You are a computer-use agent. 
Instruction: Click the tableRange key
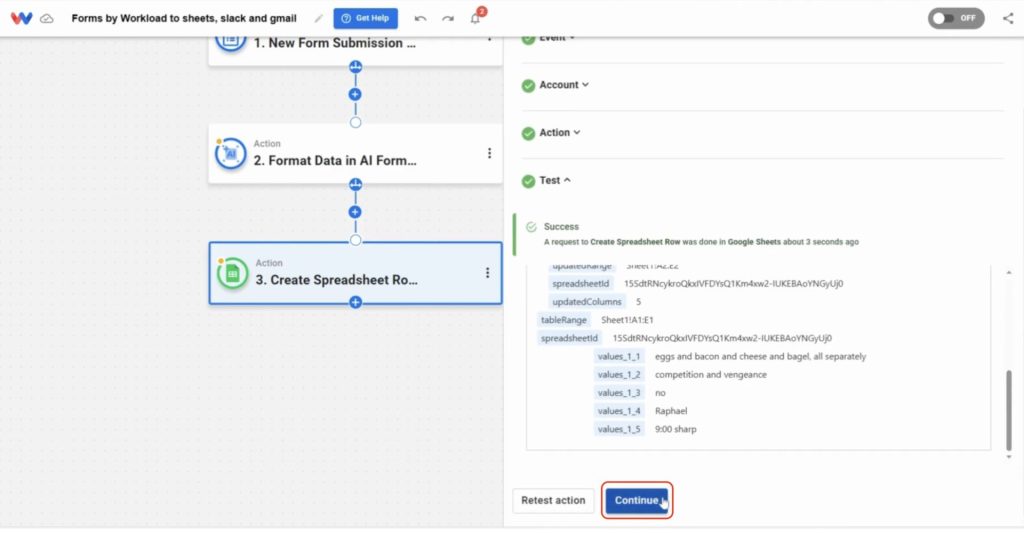564,320
